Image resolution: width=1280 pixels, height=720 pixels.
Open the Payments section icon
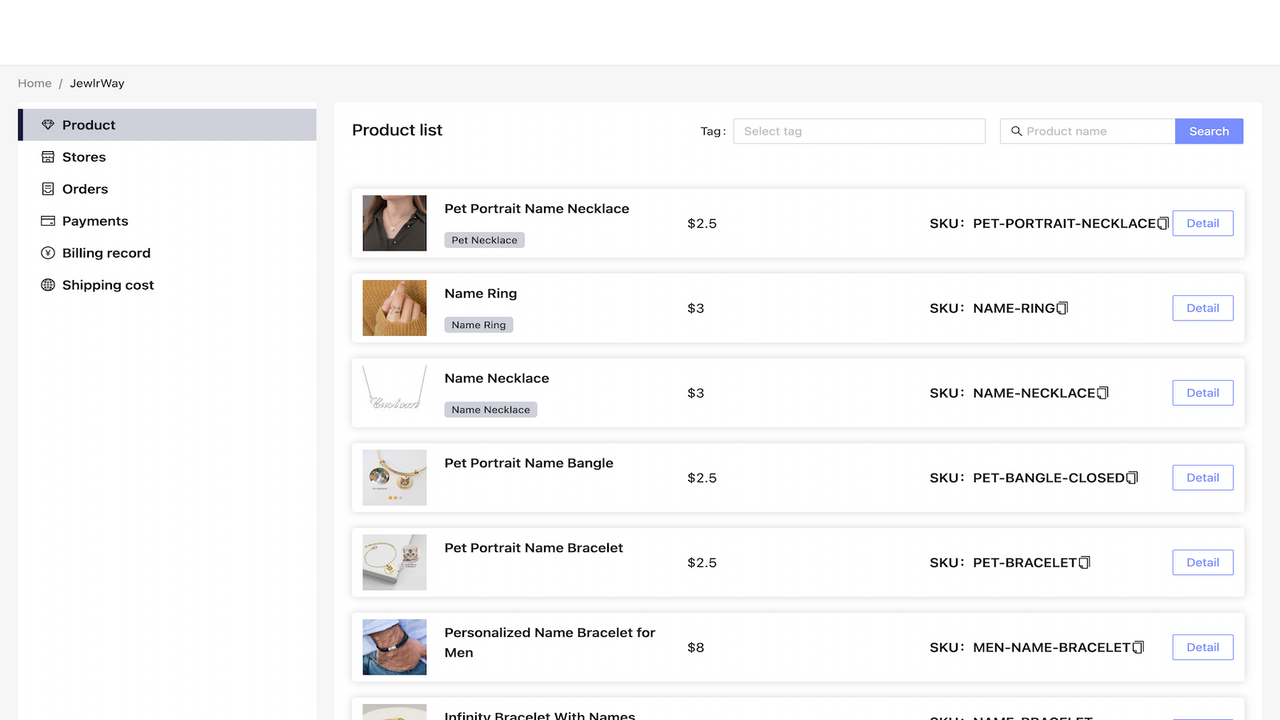47,220
